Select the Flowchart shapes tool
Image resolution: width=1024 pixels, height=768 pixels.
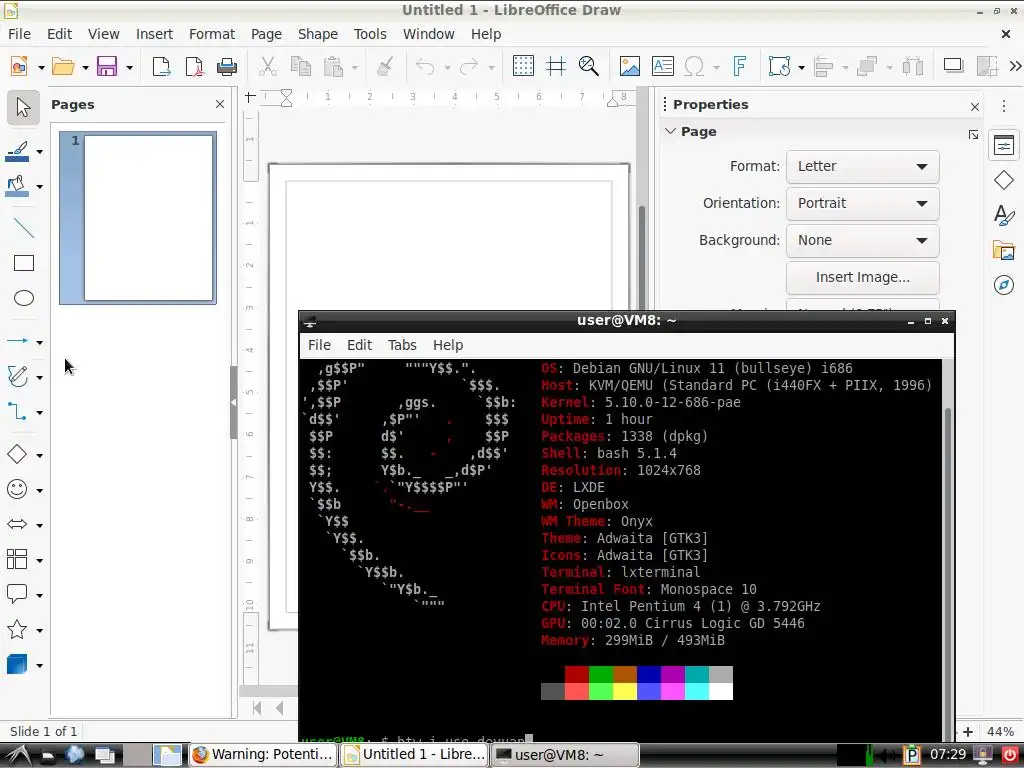pos(17,560)
